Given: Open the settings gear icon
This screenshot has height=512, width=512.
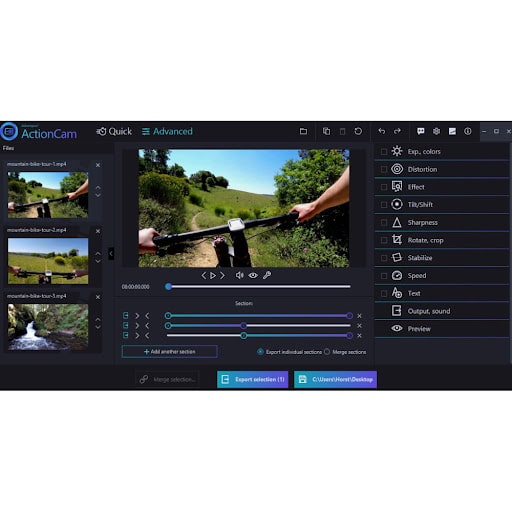Looking at the screenshot, I should pyautogui.click(x=436, y=131).
